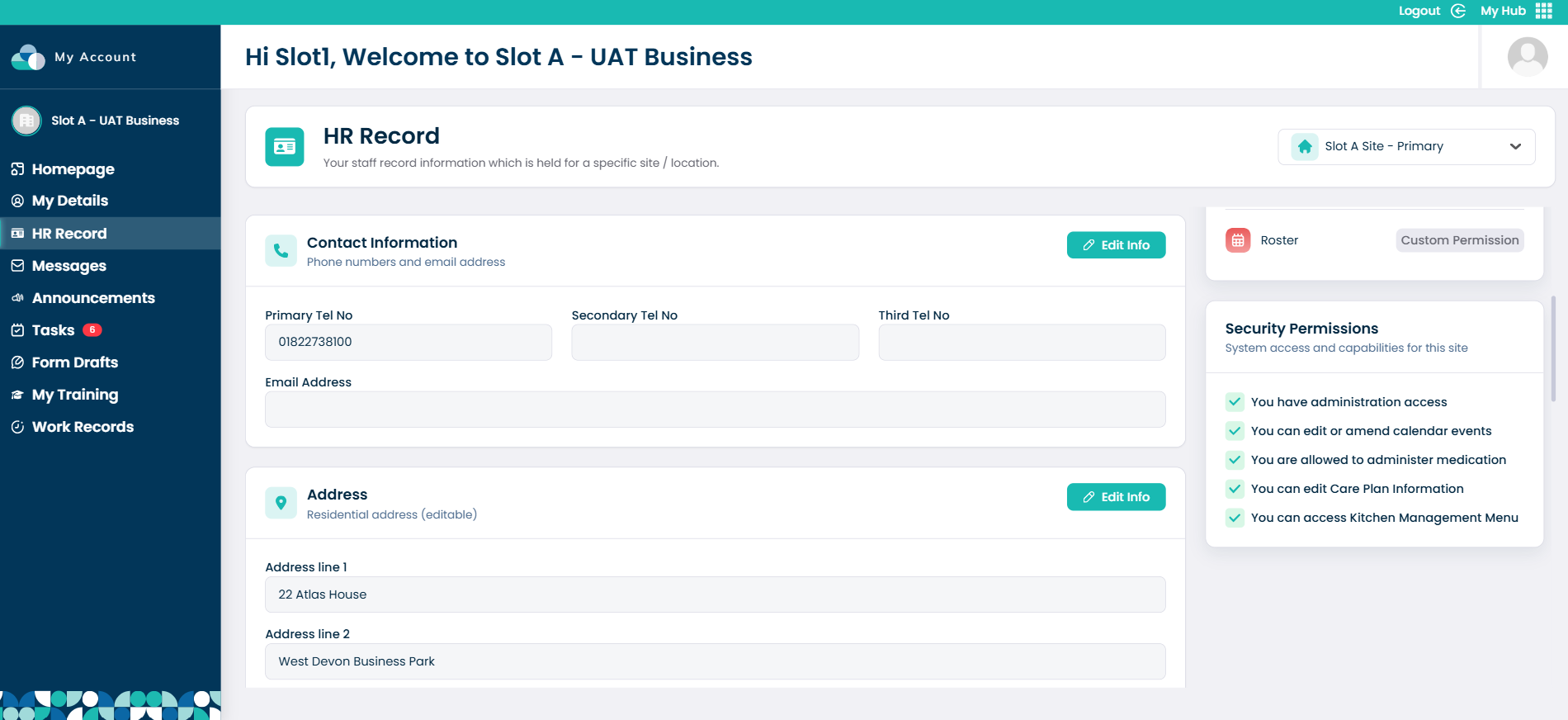Click Edit Info for Contact Information
1568x720 pixels.
point(1116,245)
